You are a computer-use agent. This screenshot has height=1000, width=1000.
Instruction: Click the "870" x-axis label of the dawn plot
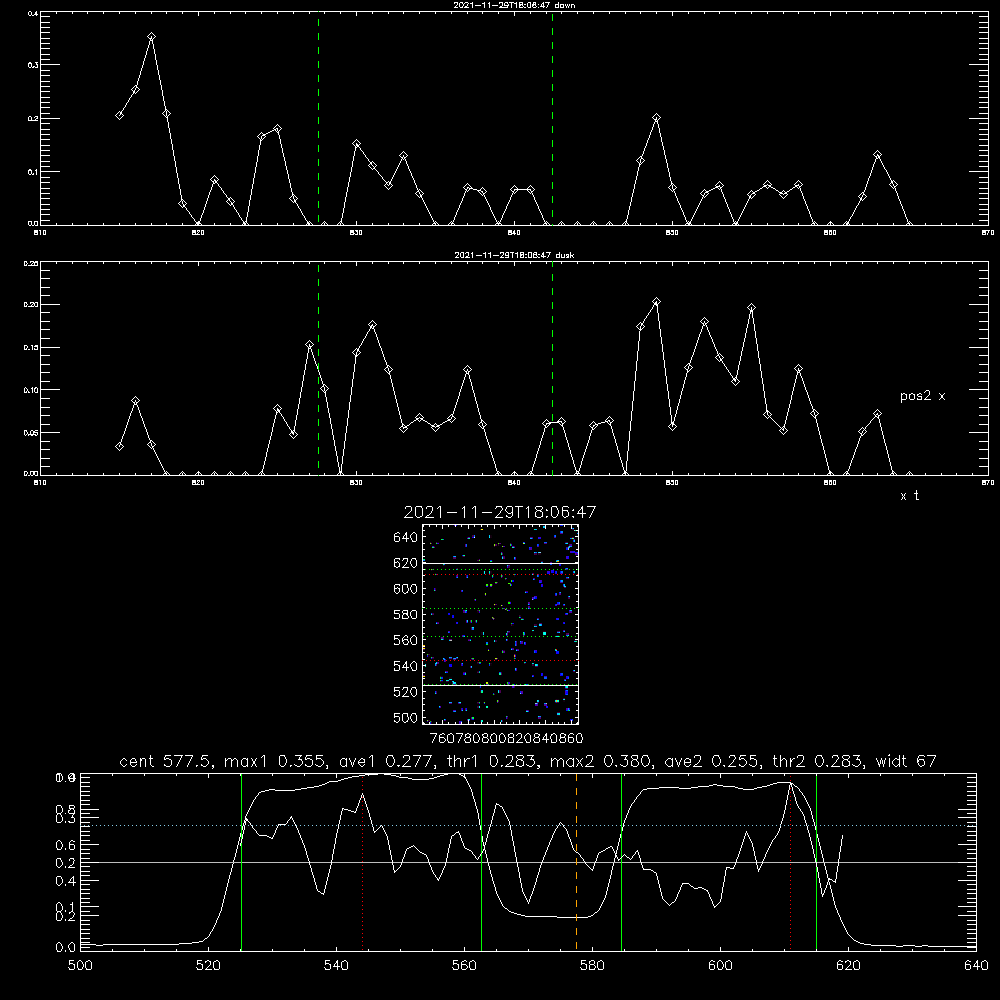click(987, 233)
